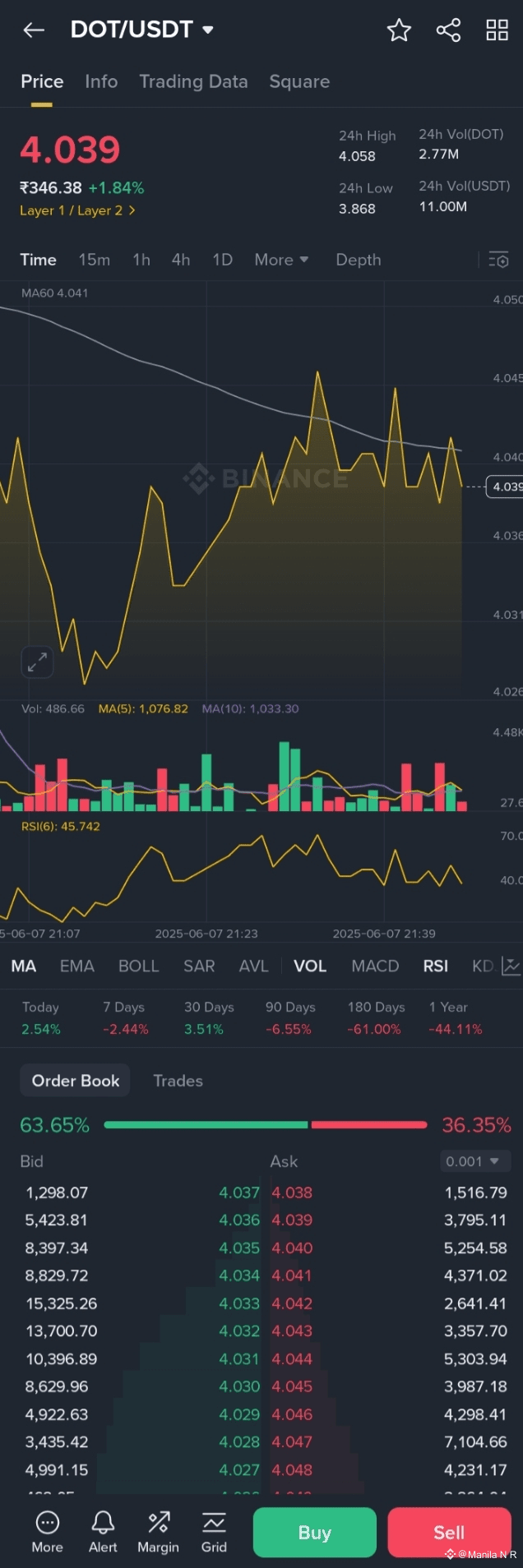Tap the ask amount 7,104.66
Viewport: 523px width, 1568px height.
pyautogui.click(x=475, y=1441)
